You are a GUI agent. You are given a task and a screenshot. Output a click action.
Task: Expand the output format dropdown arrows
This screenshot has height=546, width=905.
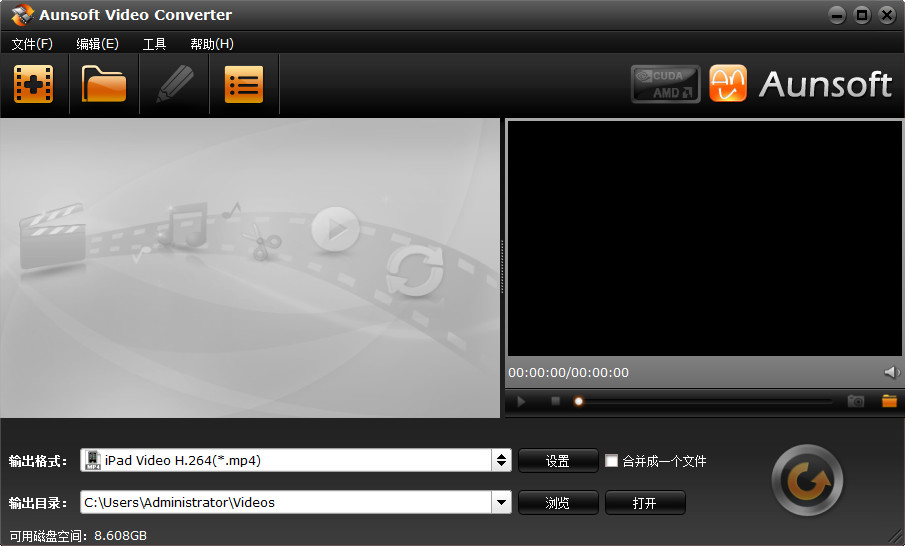tap(501, 460)
